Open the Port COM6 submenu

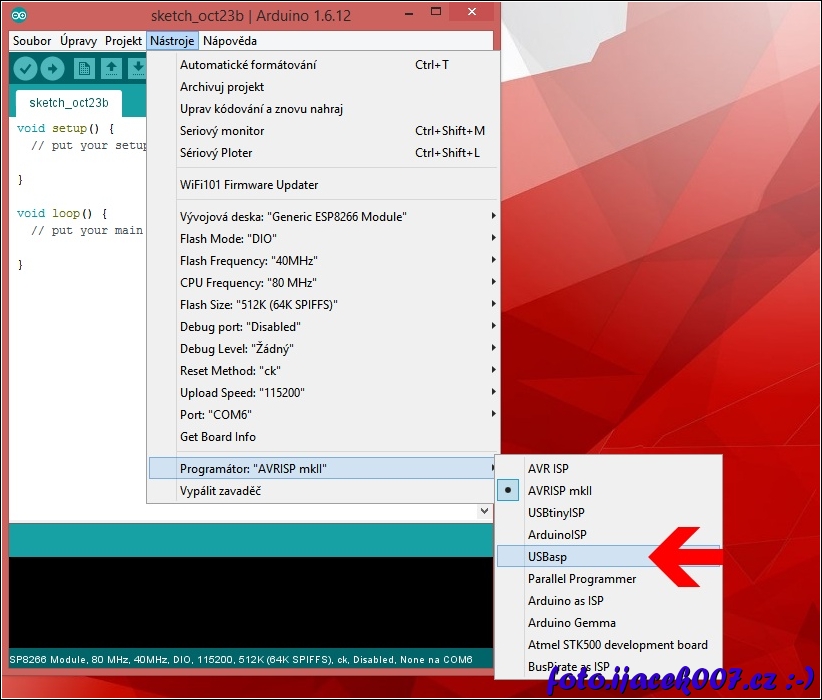(x=216, y=415)
